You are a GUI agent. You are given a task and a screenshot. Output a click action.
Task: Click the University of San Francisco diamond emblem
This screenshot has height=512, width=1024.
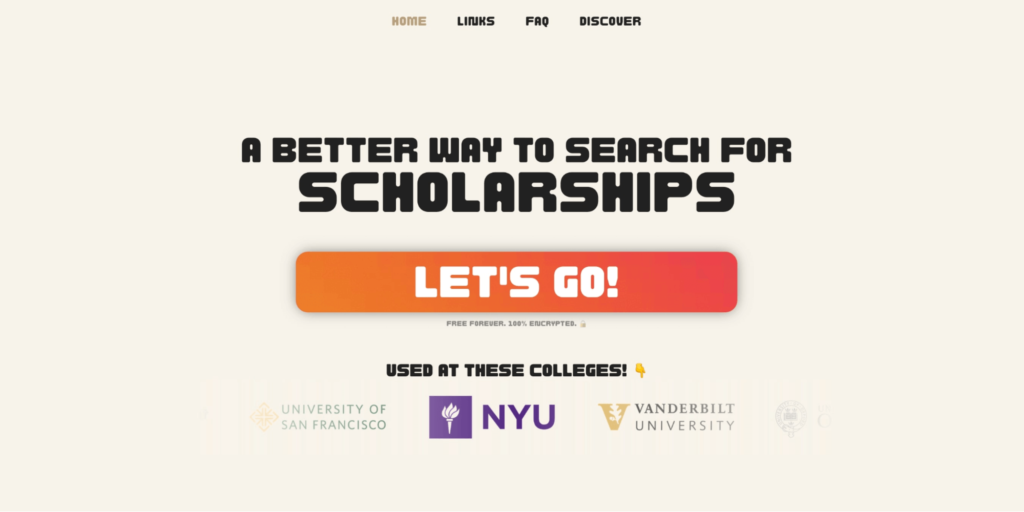point(264,417)
